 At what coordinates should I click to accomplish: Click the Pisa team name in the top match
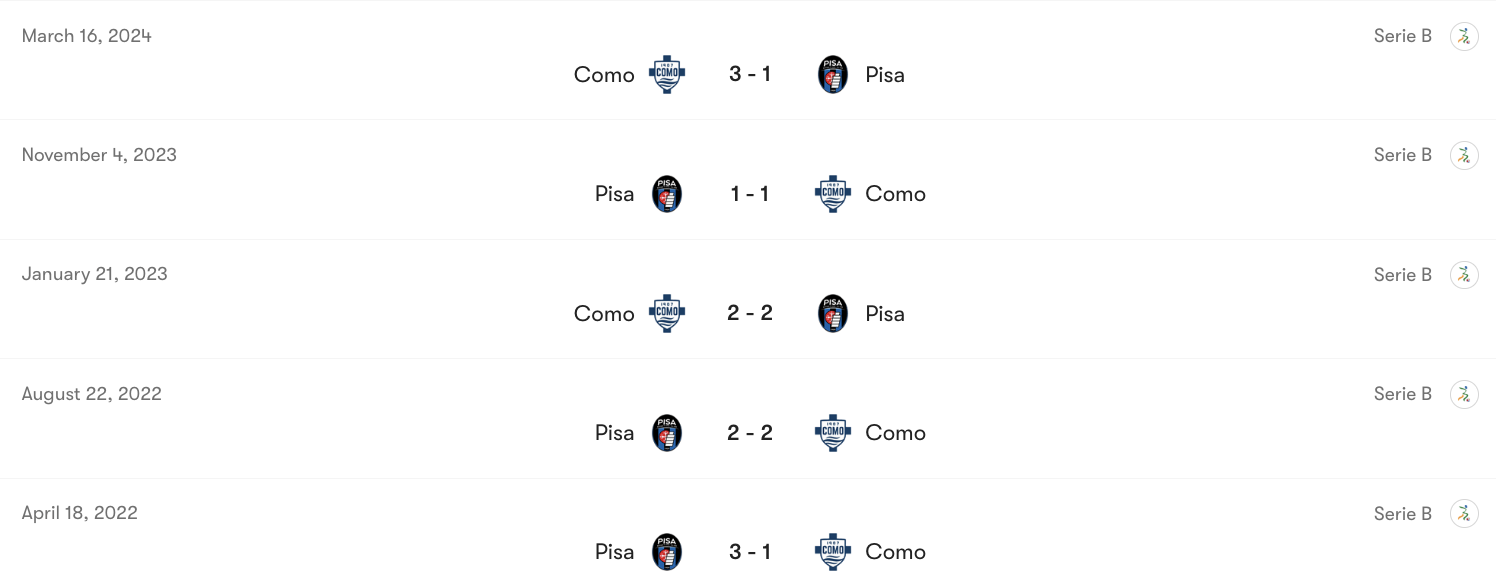(884, 74)
